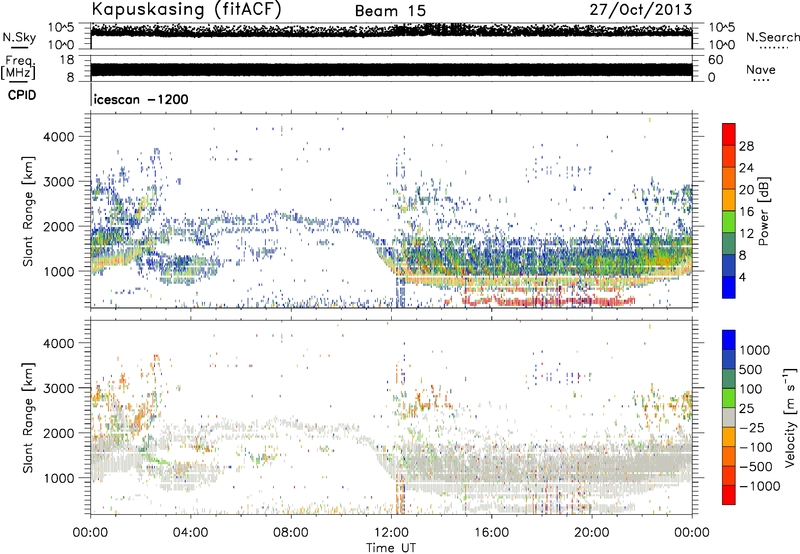The width and height of the screenshot is (800, 554).
Task: Click the 'Time UT' axis title
Action: [391, 548]
